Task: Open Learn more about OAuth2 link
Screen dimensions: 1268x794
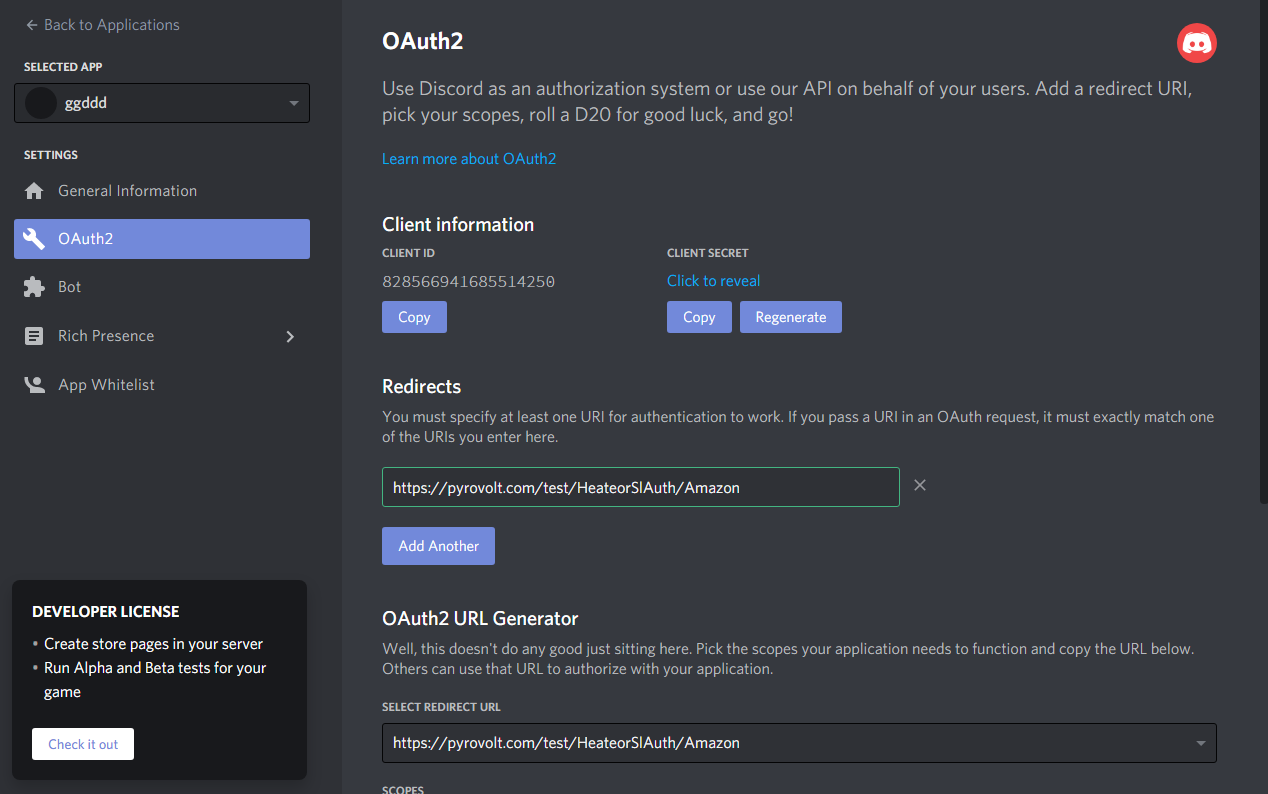Action: tap(469, 159)
